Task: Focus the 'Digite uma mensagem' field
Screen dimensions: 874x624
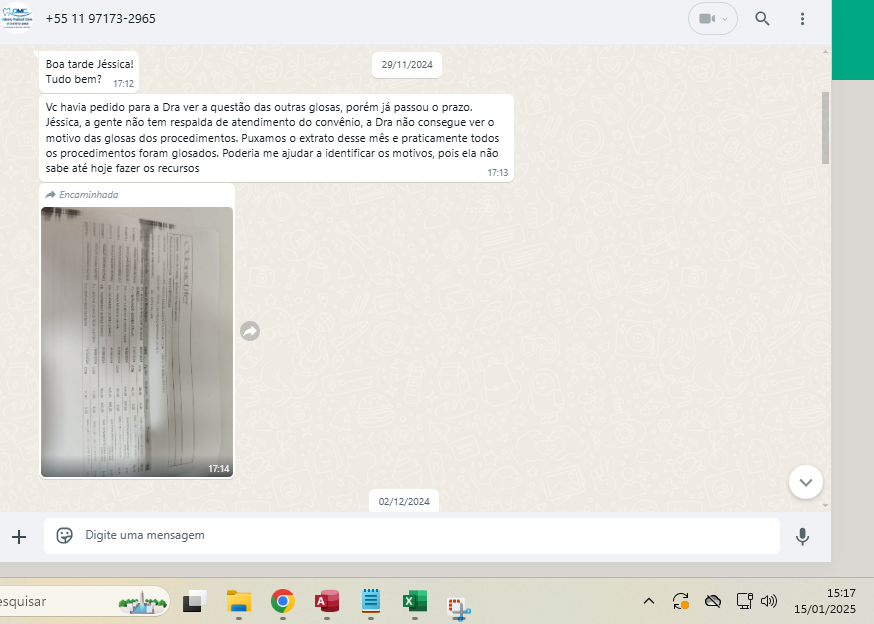Action: click(411, 535)
